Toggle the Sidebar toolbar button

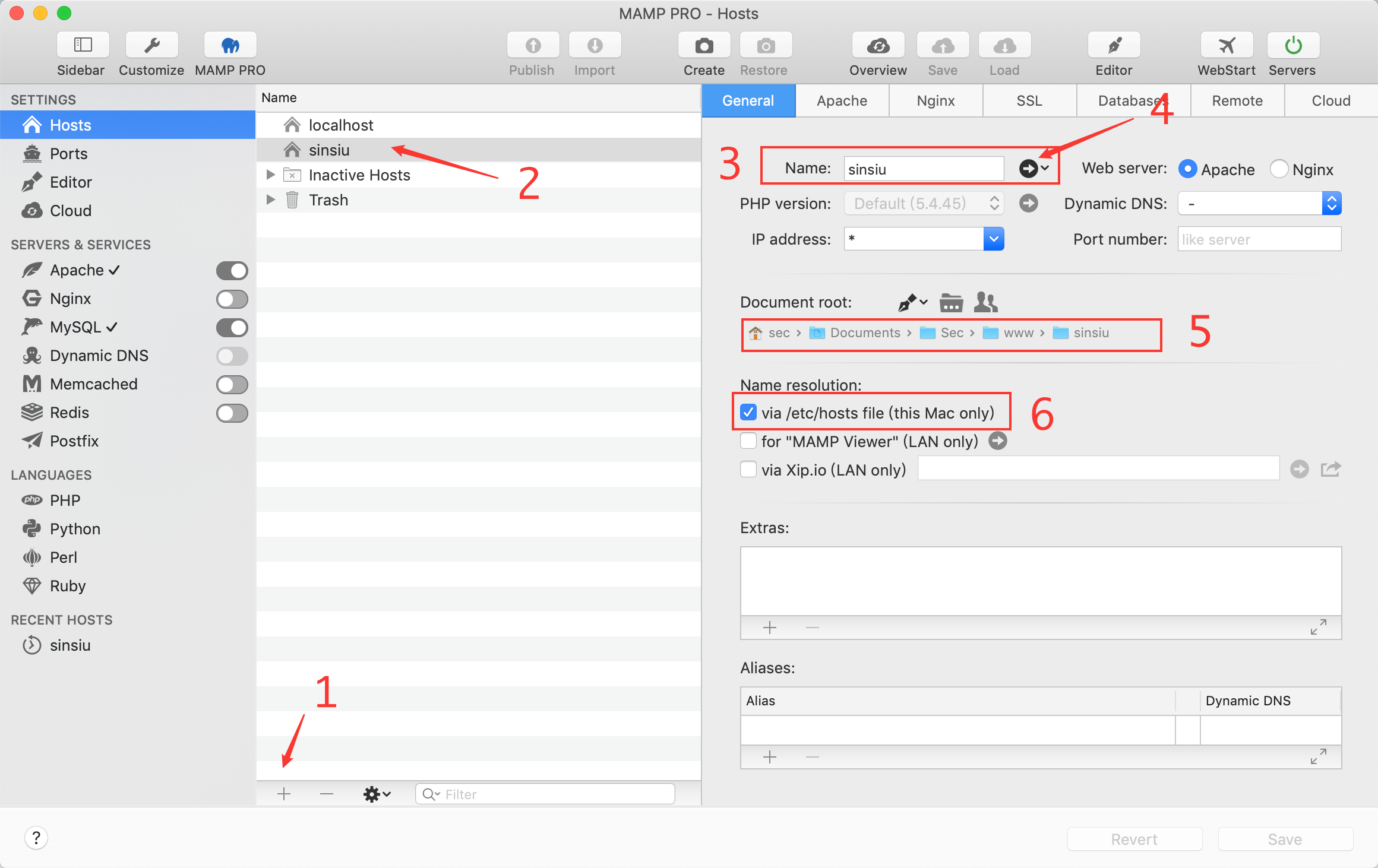83,45
